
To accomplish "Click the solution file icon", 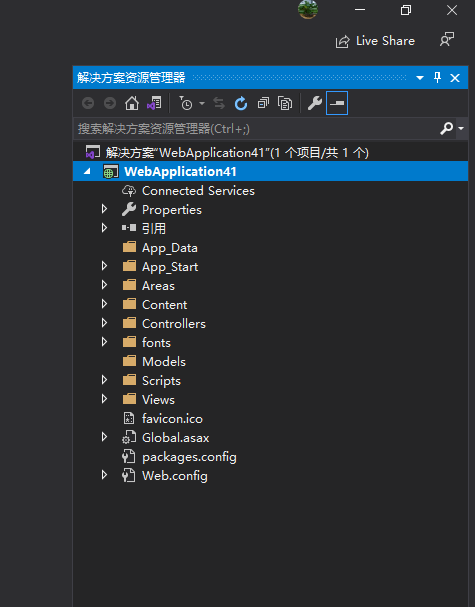I will click(x=93, y=152).
